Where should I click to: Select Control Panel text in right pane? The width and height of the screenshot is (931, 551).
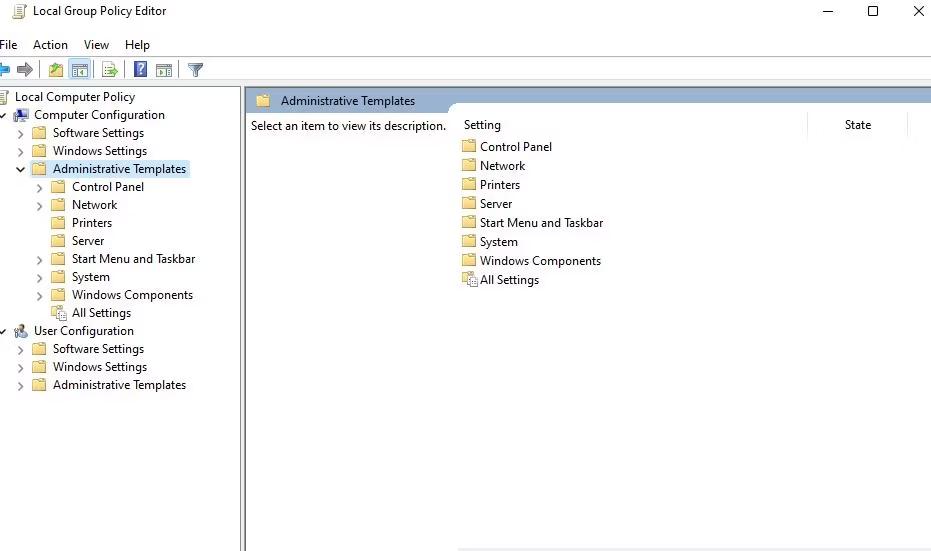516,147
